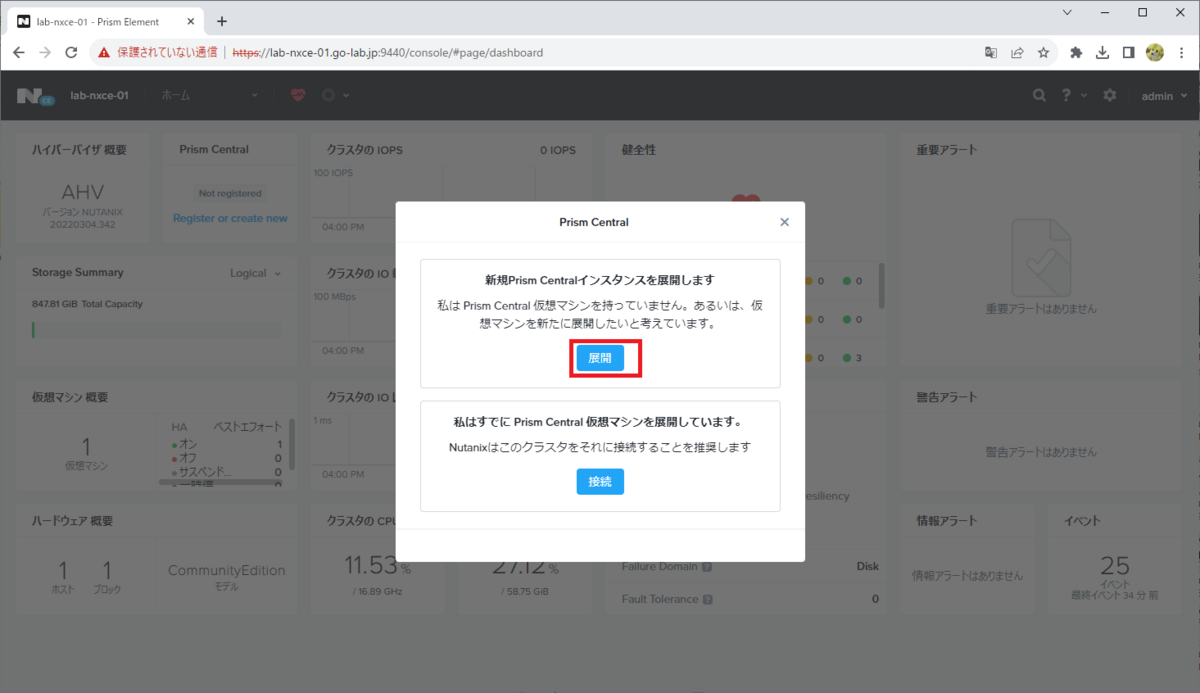The width and height of the screenshot is (1200, 693).
Task: Open the extensions puzzle icon
Action: pos(1076,52)
